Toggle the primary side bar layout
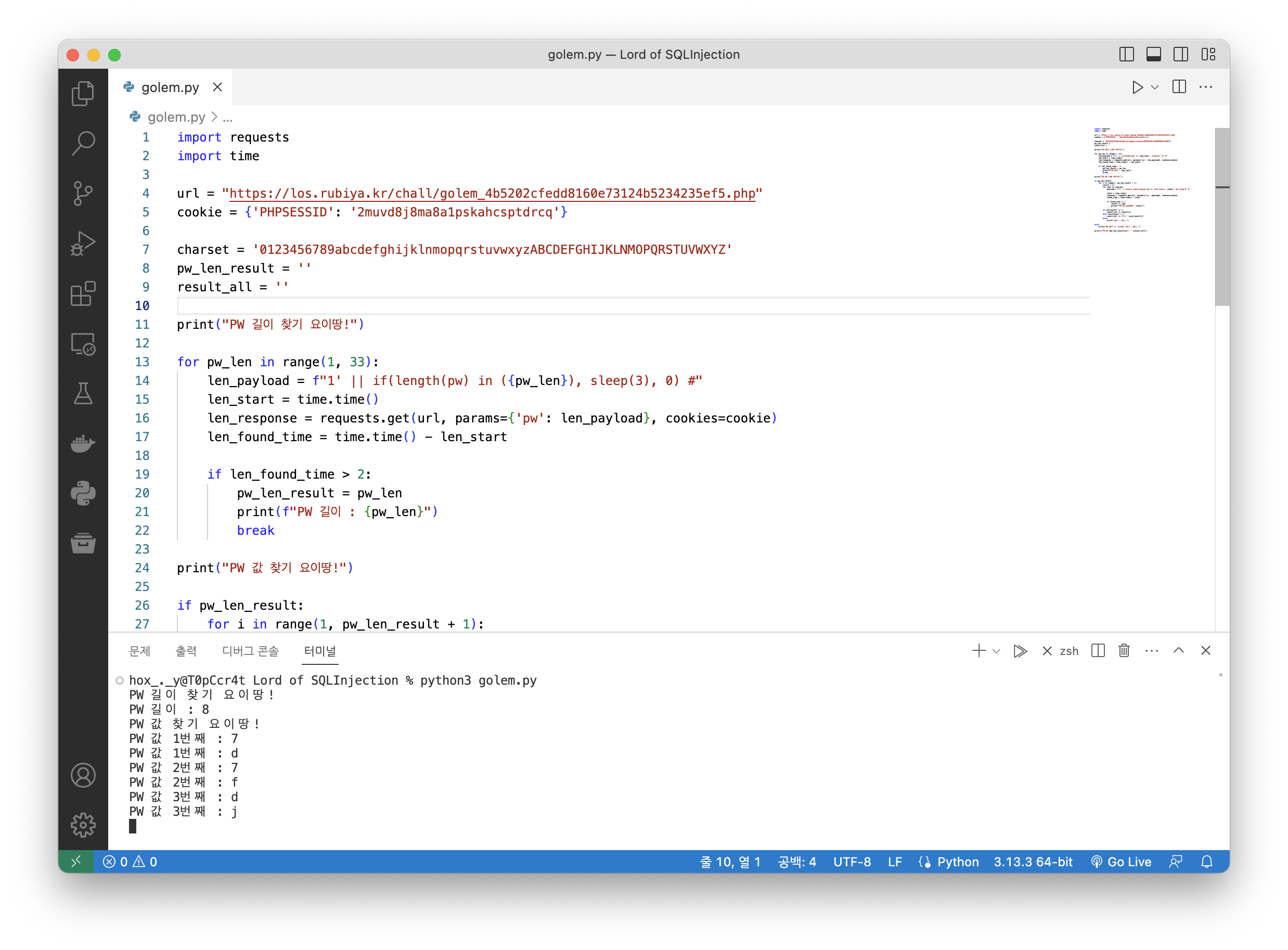 [1126, 55]
